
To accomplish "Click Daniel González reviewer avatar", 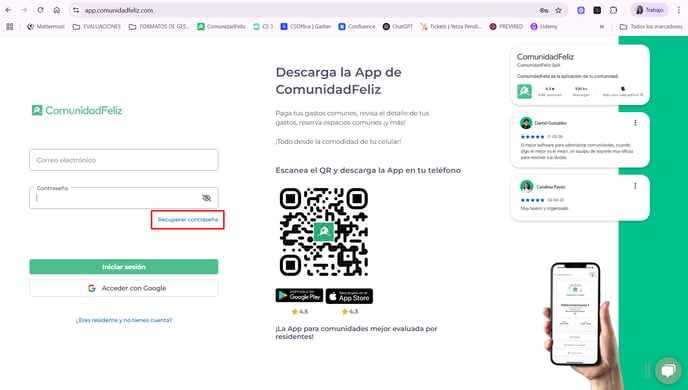I will 526,123.
